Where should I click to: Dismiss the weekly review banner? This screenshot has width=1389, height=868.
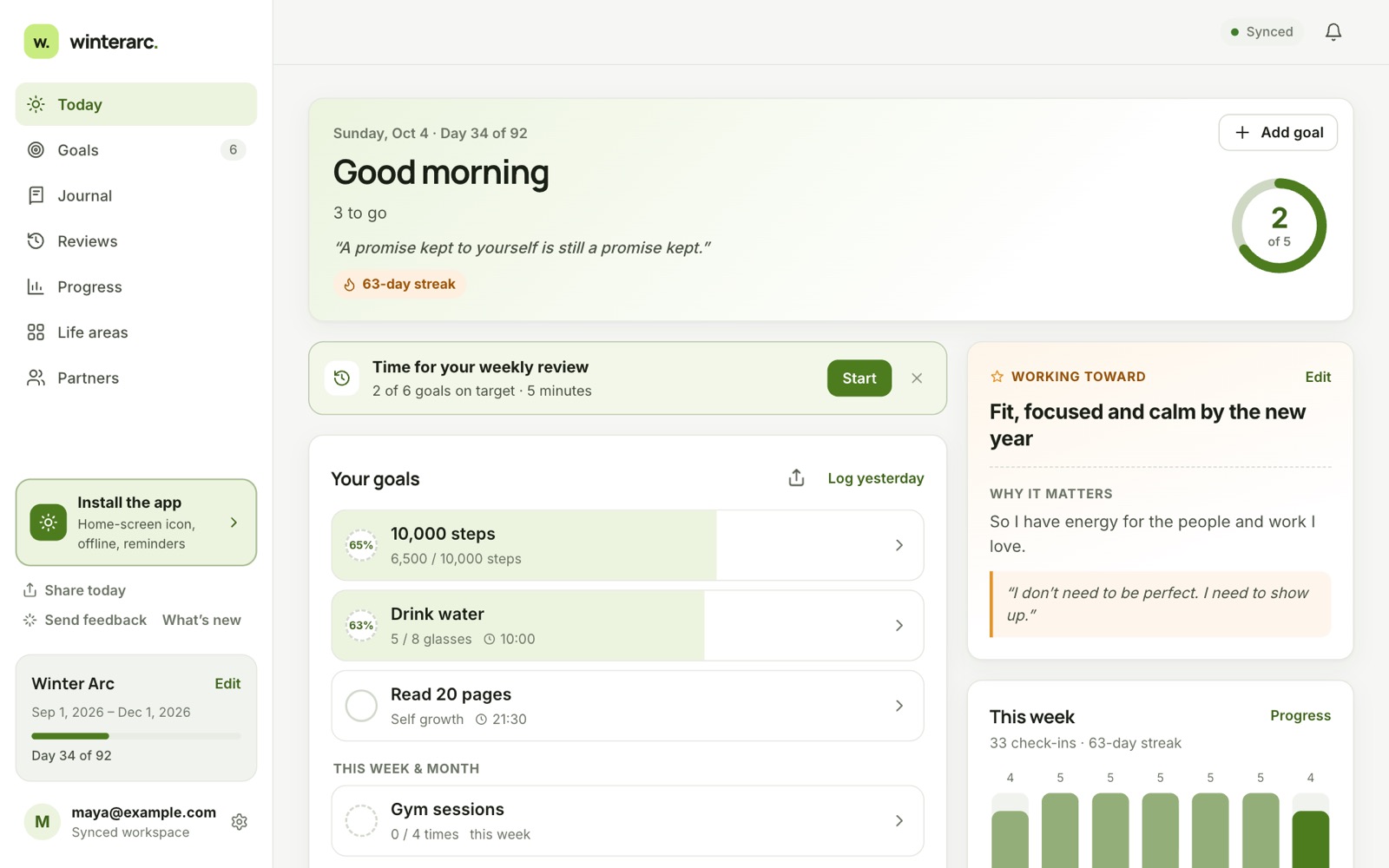click(917, 378)
